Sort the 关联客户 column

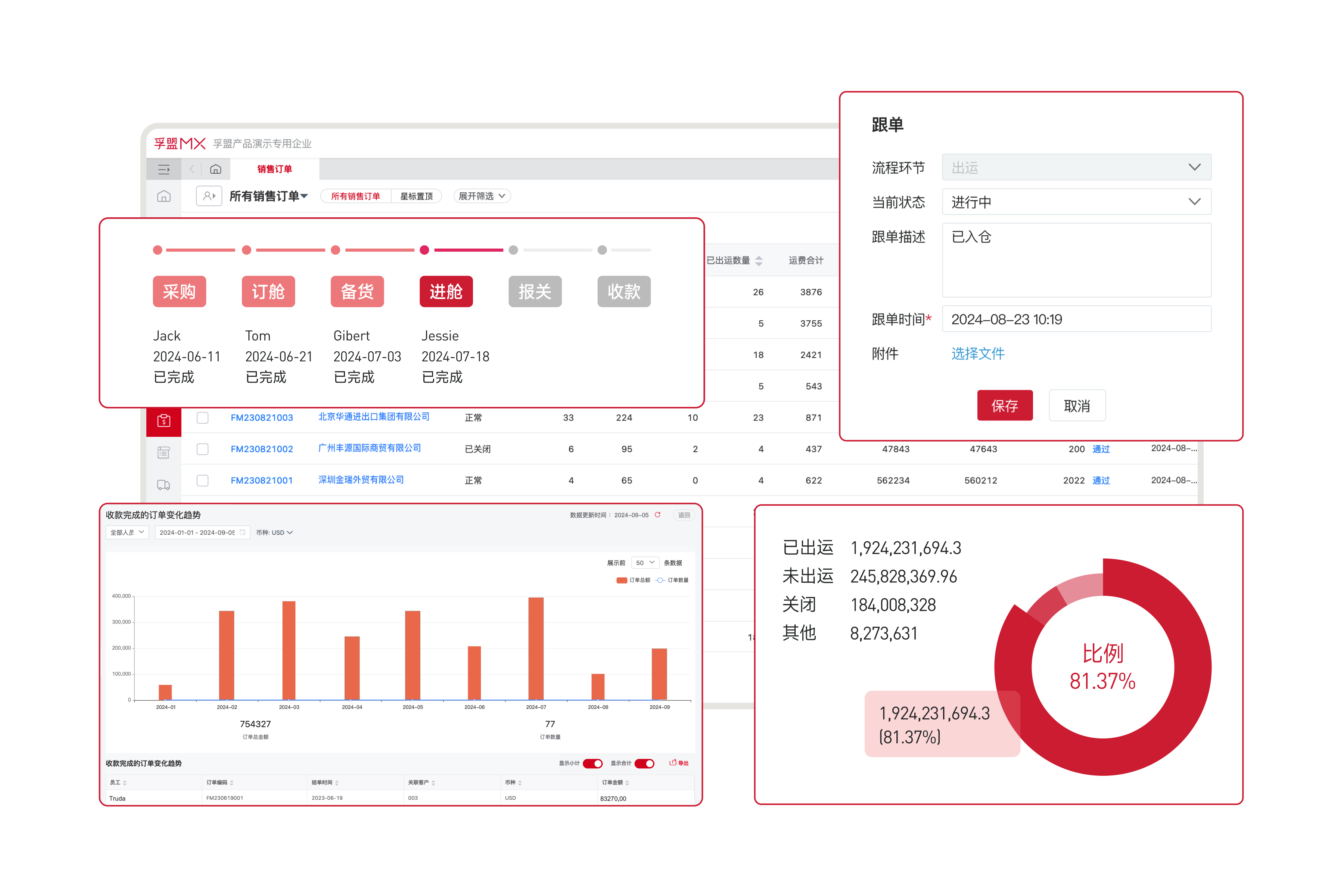(x=433, y=783)
